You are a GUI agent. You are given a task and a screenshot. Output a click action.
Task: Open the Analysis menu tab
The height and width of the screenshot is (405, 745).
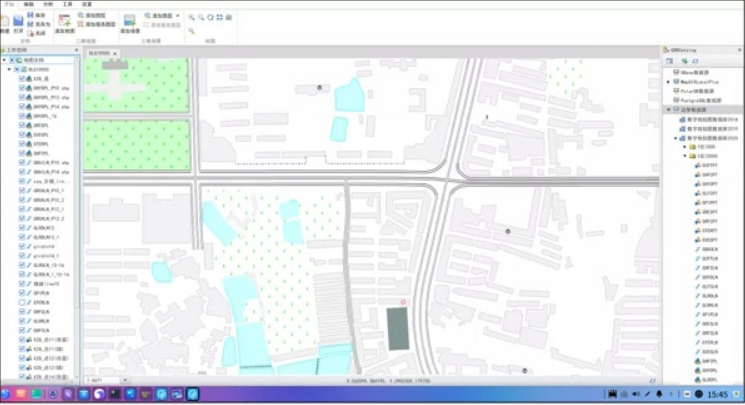point(48,4)
